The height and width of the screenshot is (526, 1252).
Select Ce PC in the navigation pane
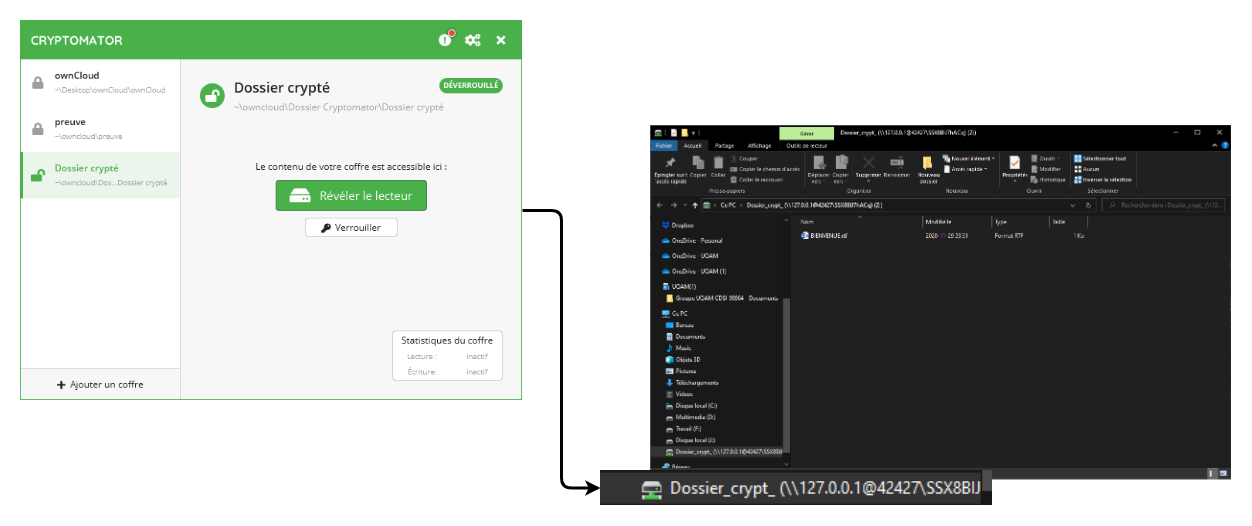pyautogui.click(x=674, y=313)
